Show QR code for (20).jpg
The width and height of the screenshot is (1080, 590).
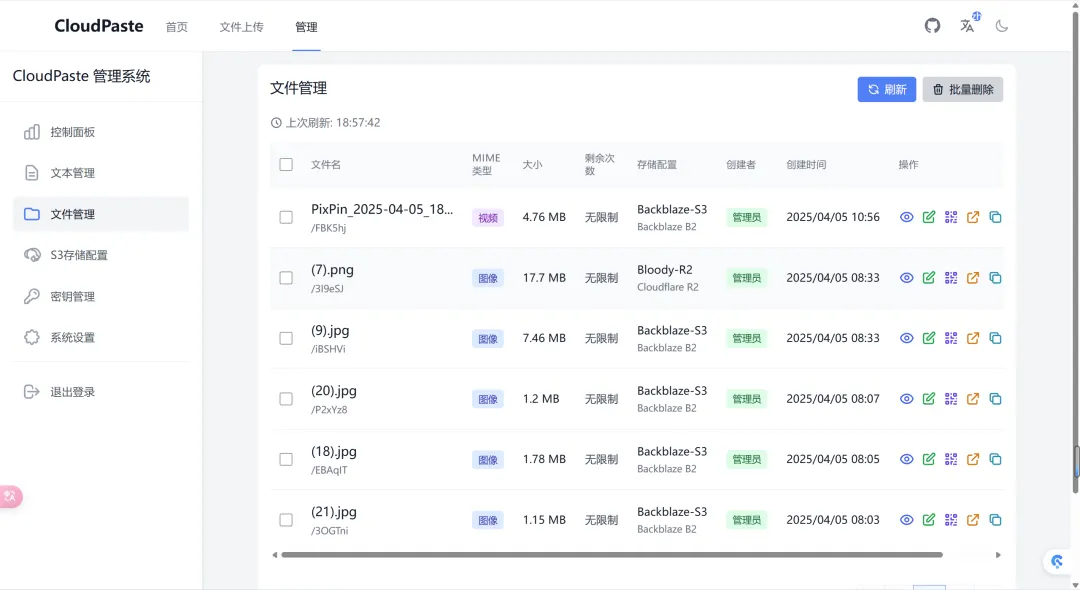951,399
